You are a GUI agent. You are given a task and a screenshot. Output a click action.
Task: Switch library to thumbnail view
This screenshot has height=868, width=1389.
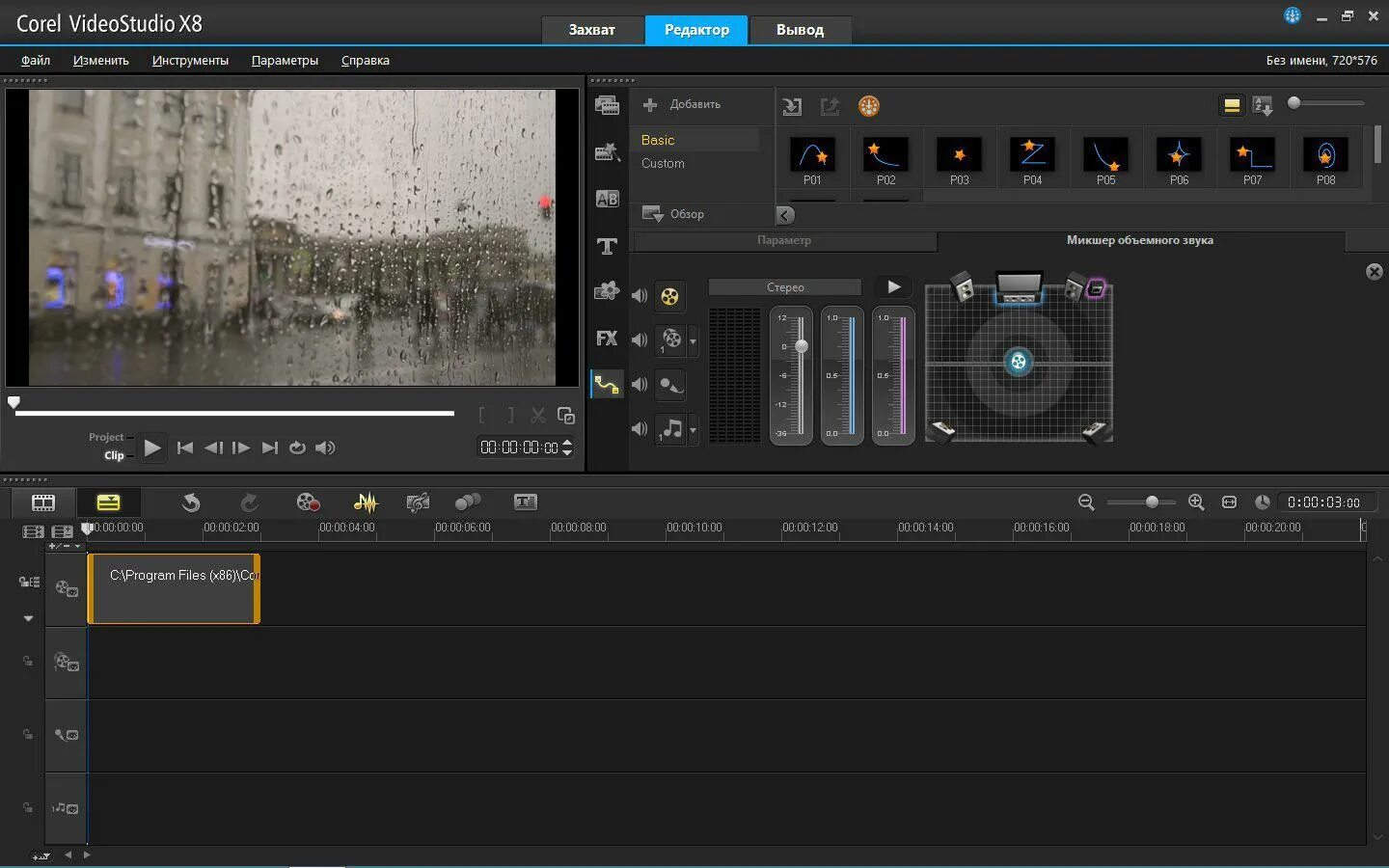pyautogui.click(x=1232, y=105)
